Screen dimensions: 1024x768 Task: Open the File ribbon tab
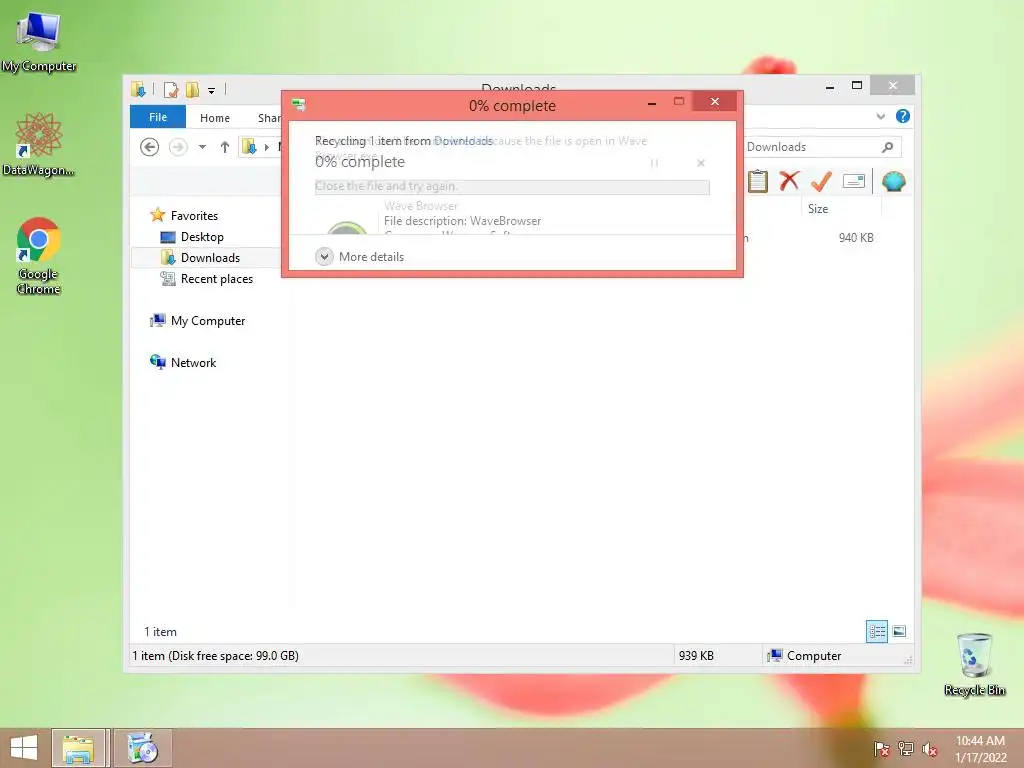[x=158, y=117]
